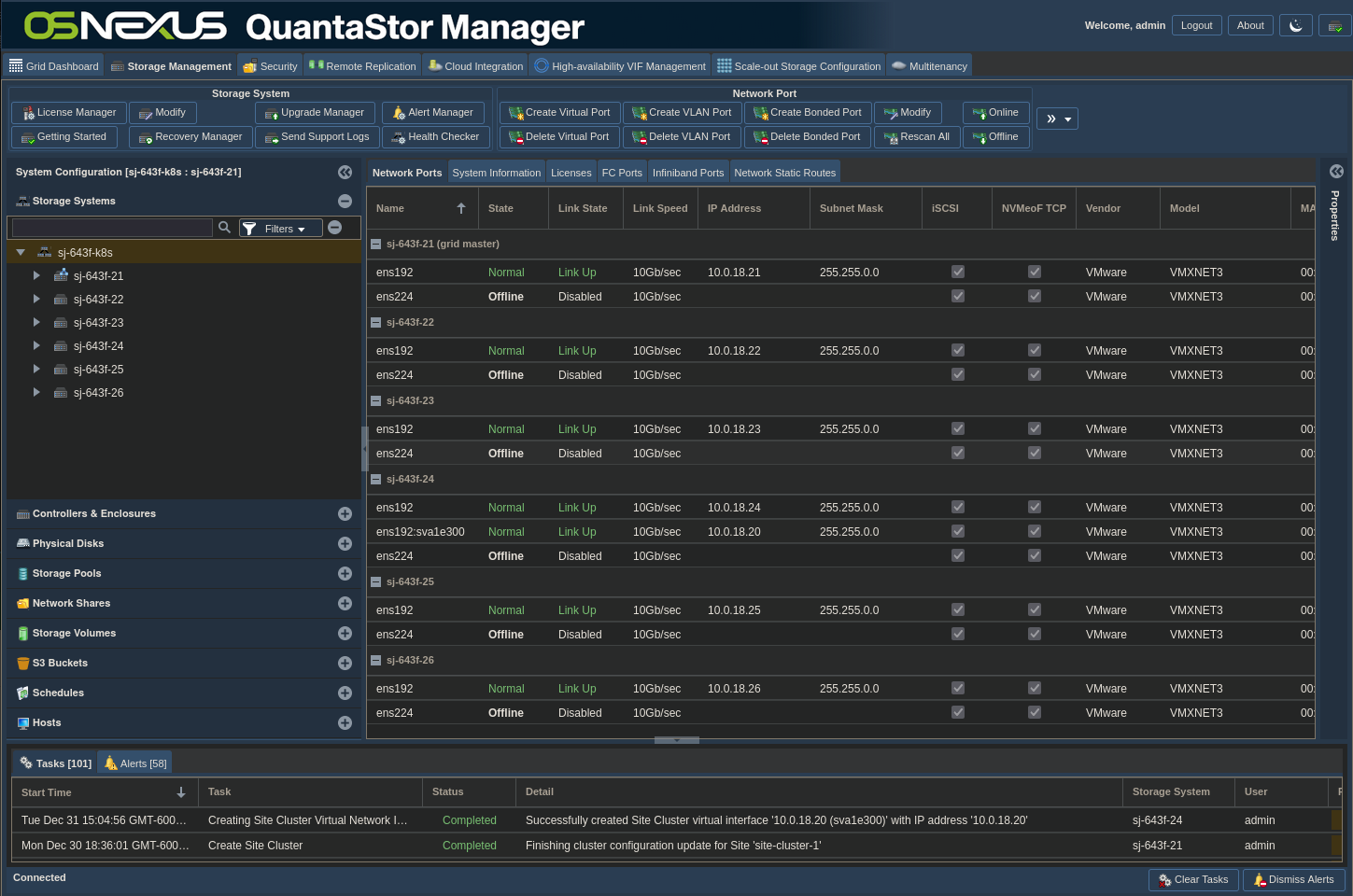Open the Filters dropdown

281,229
